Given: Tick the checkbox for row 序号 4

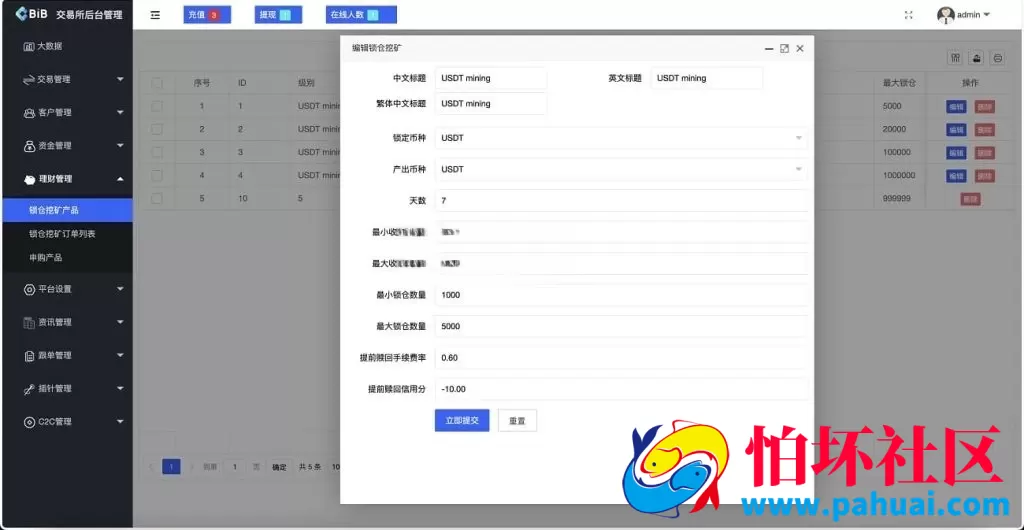Looking at the screenshot, I should click(x=157, y=175).
